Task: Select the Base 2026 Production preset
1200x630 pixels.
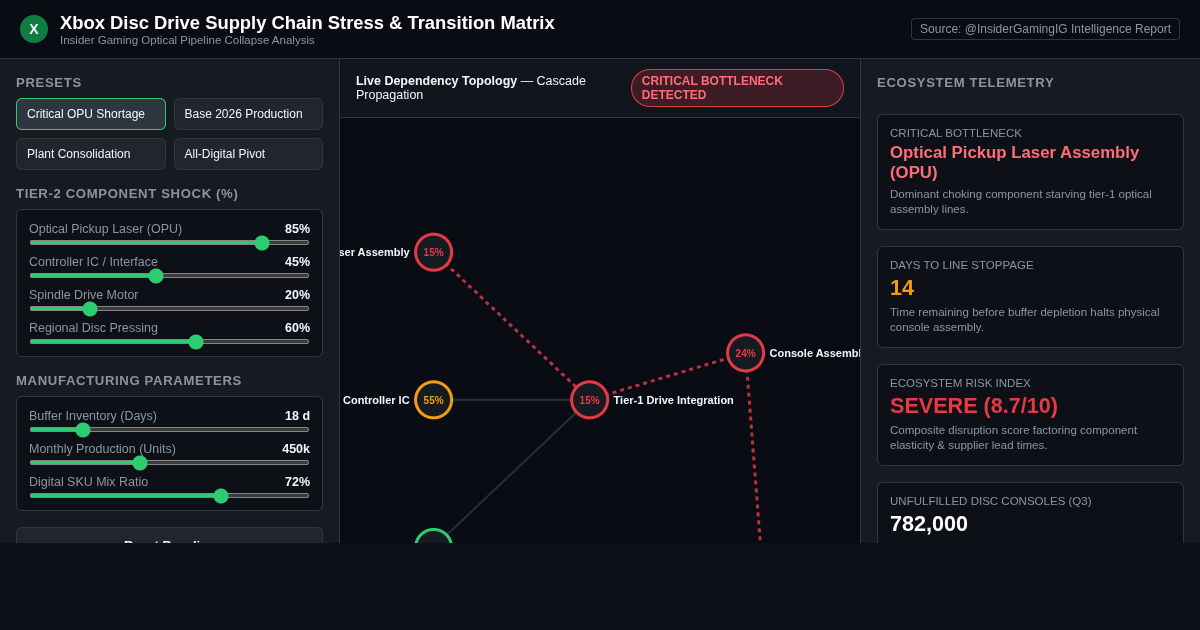Action: (x=248, y=114)
